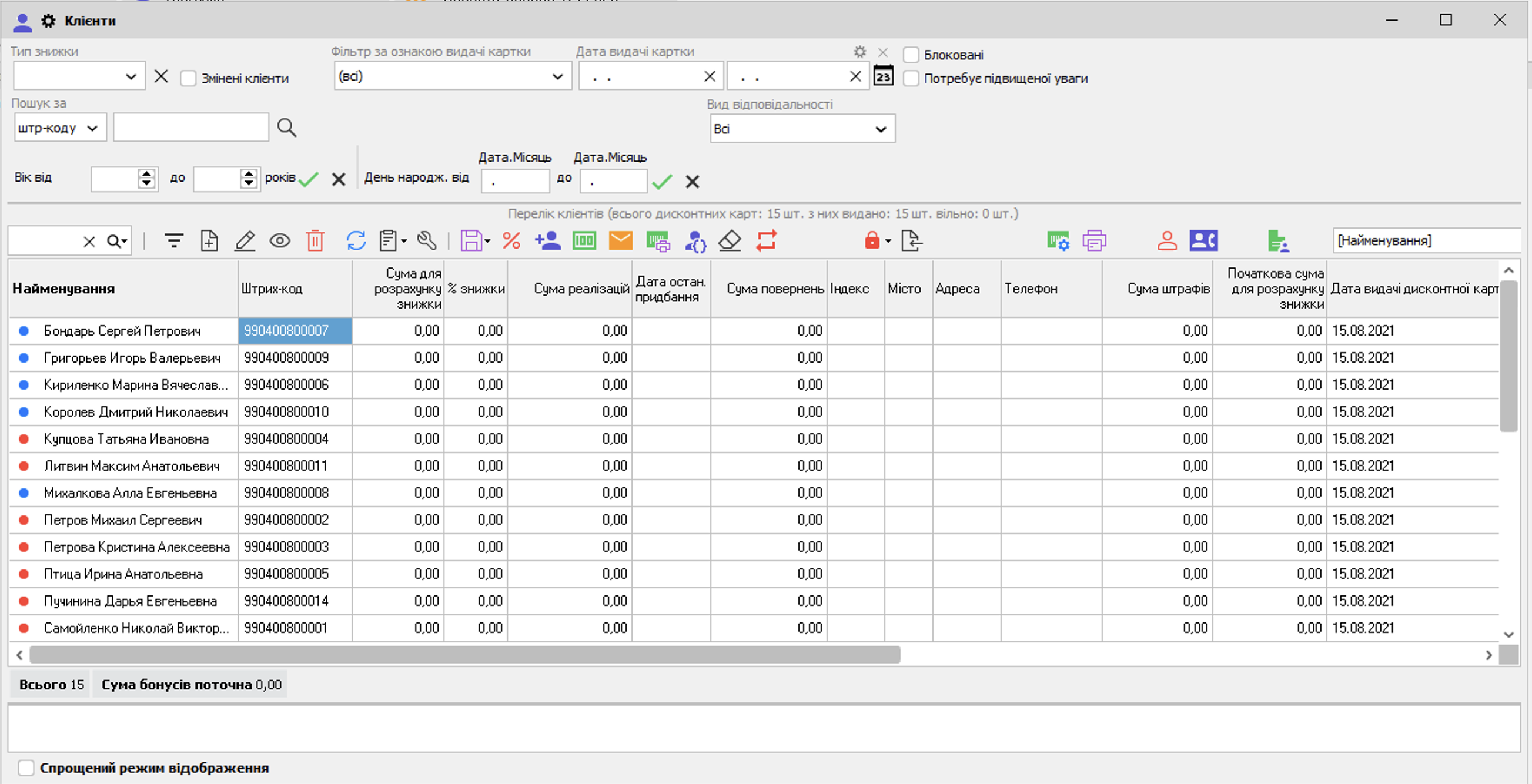This screenshot has width=1532, height=784.
Task: Sort by 'Найменування' column header
Action: tap(123, 289)
